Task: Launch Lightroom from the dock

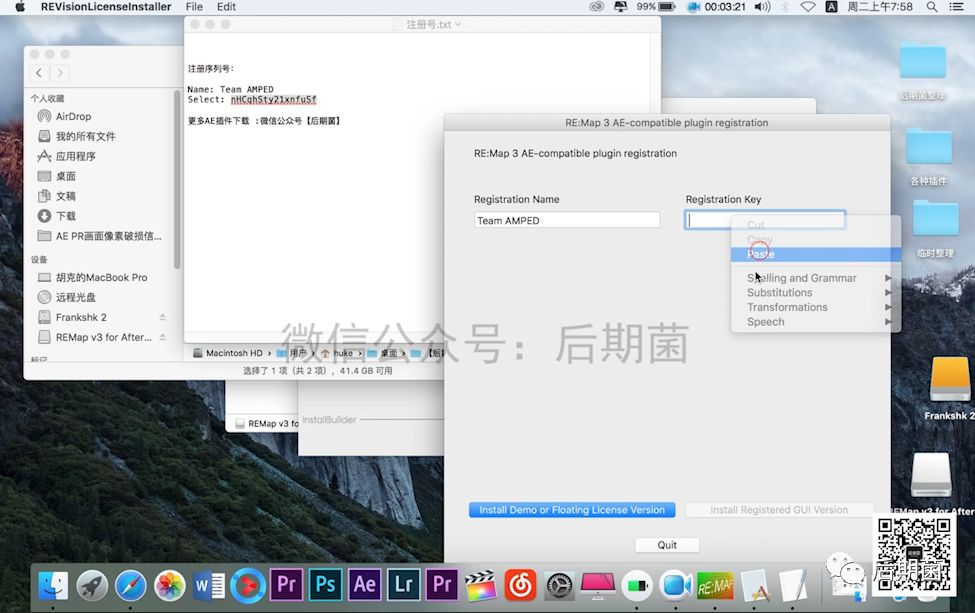Action: 404,585
